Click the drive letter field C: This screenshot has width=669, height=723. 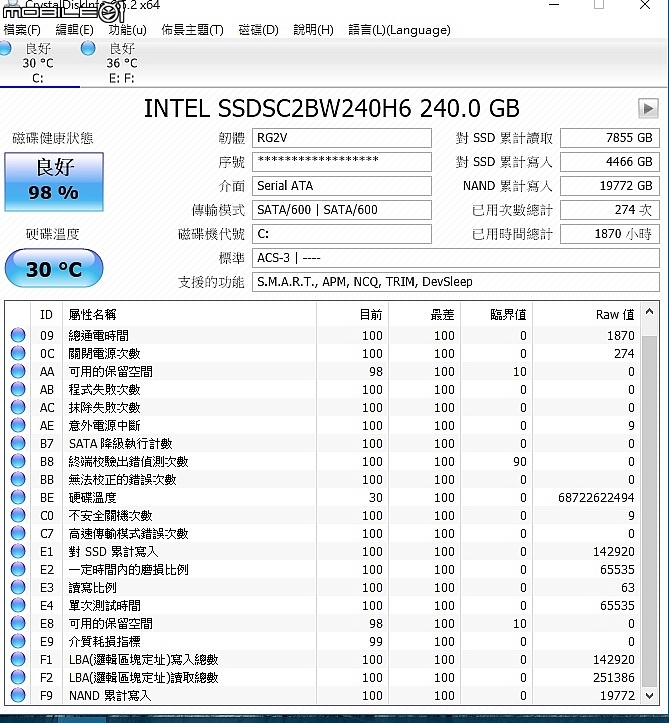342,234
